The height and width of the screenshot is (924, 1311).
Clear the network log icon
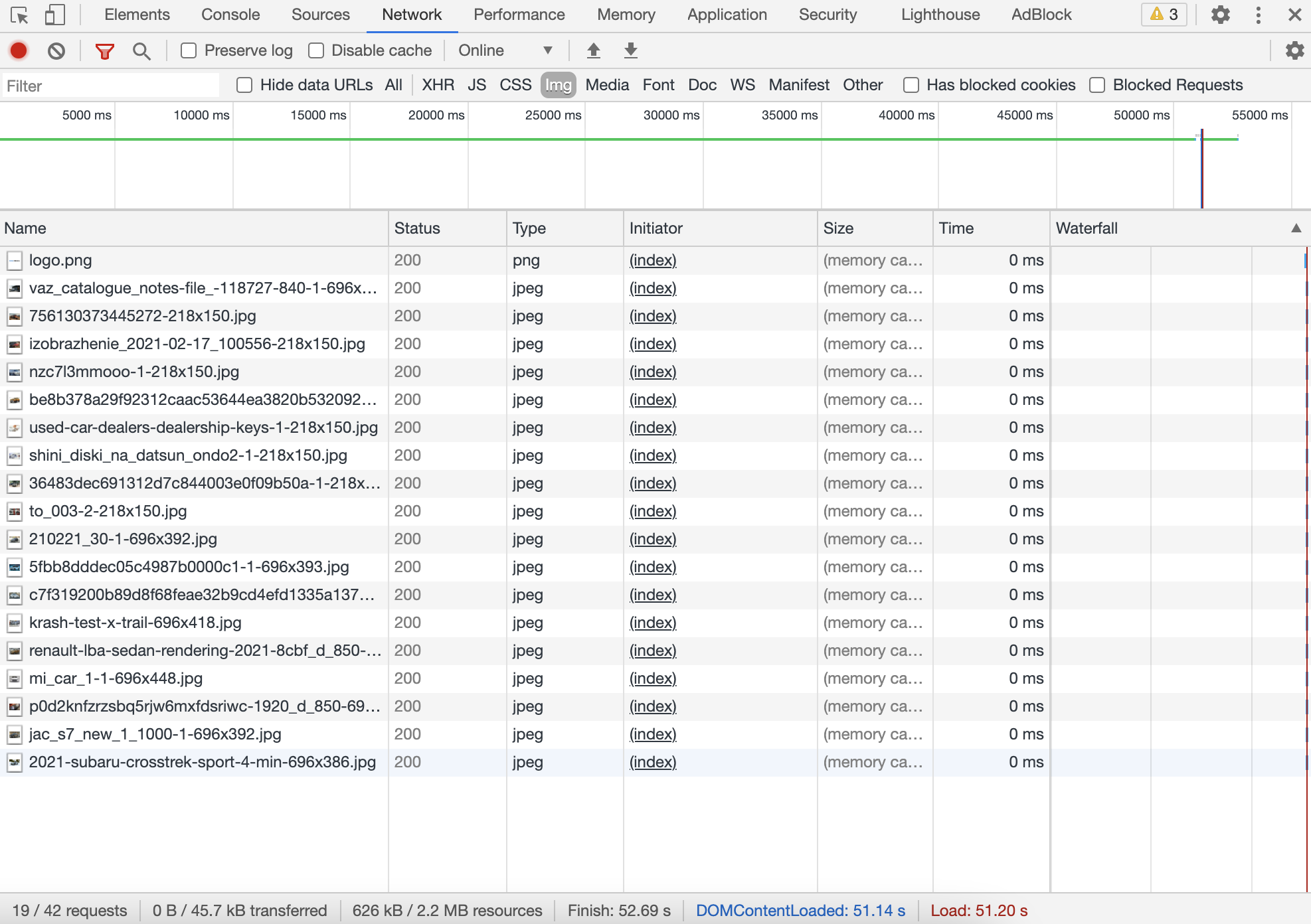[x=56, y=50]
